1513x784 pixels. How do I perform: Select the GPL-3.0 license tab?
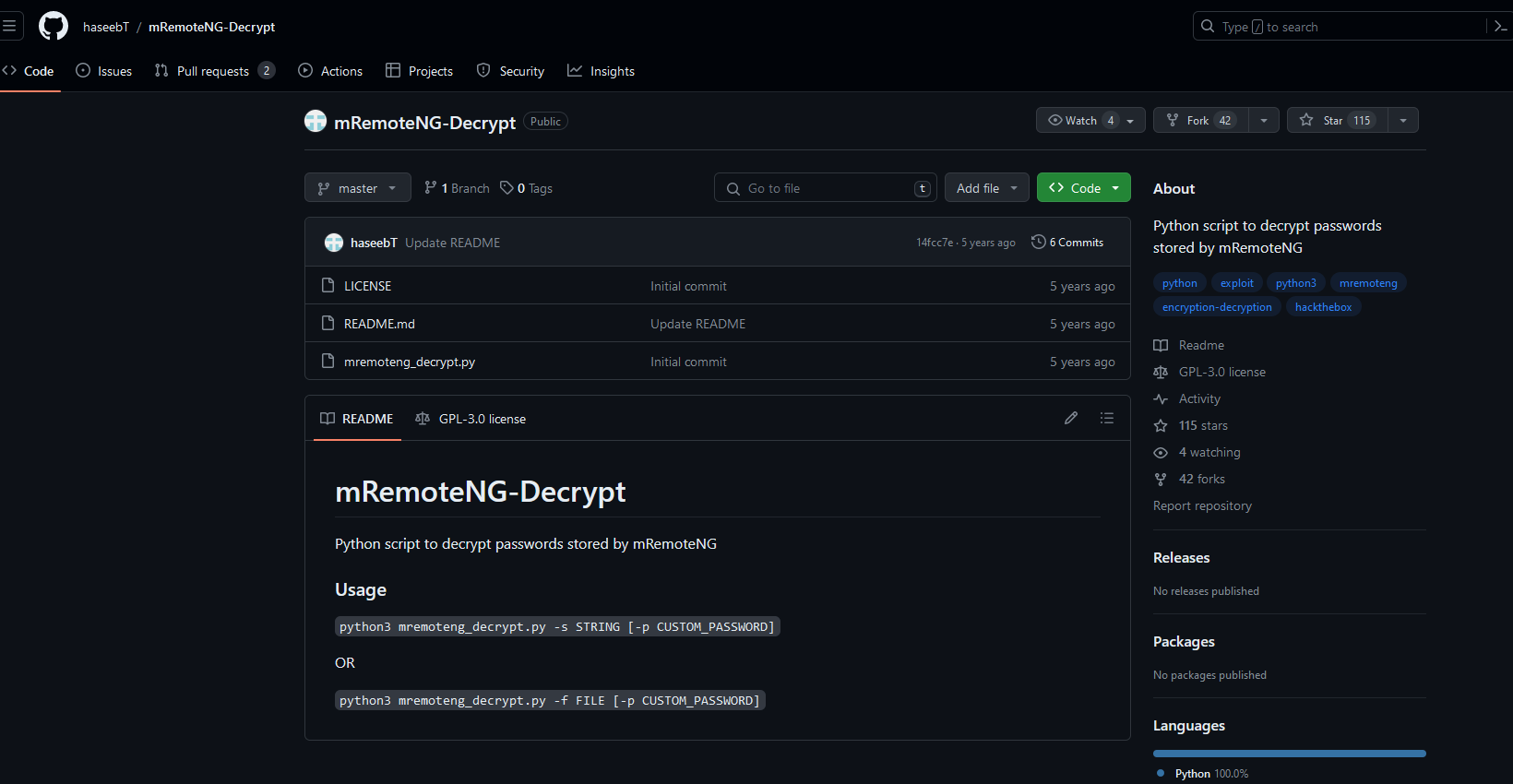(471, 418)
